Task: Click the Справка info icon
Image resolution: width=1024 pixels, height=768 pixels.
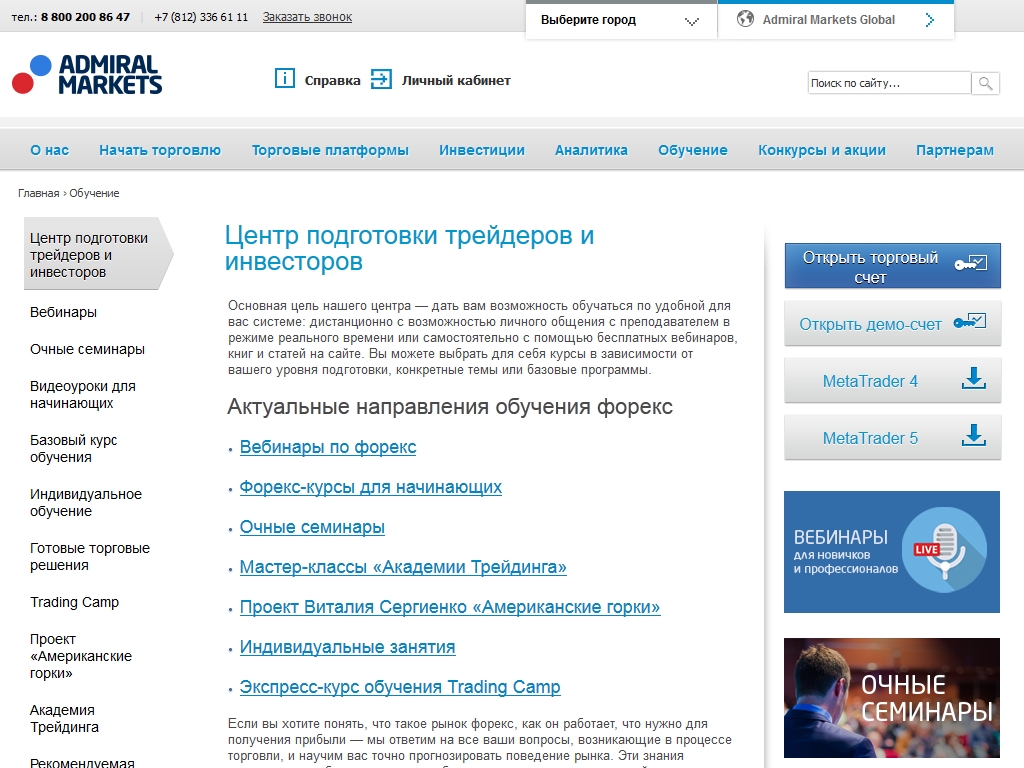Action: 285,79
